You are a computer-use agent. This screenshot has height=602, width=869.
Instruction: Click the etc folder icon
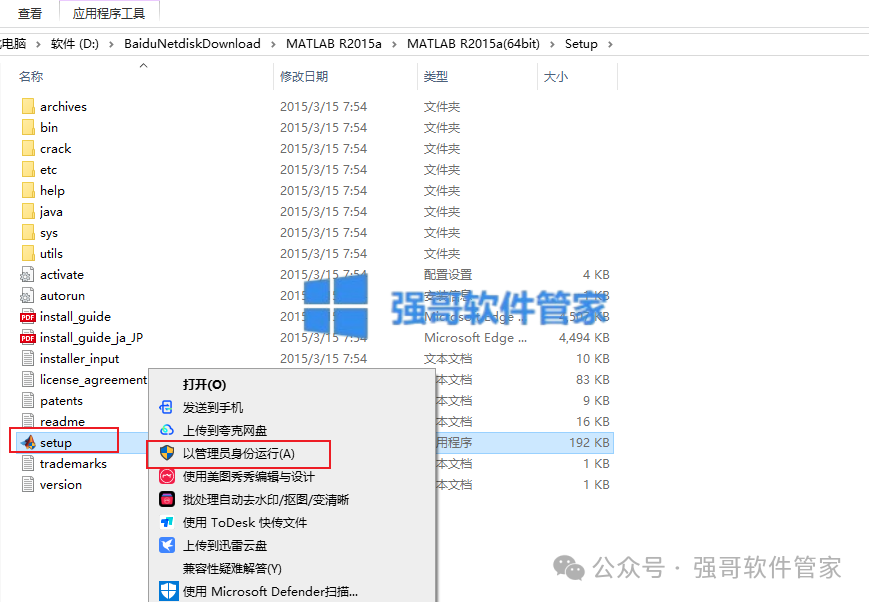[28, 170]
